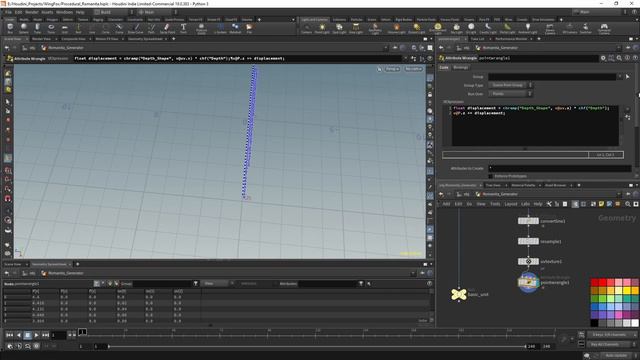The height and width of the screenshot is (360, 640).
Task: Jump to first frame button
Action: point(9,335)
